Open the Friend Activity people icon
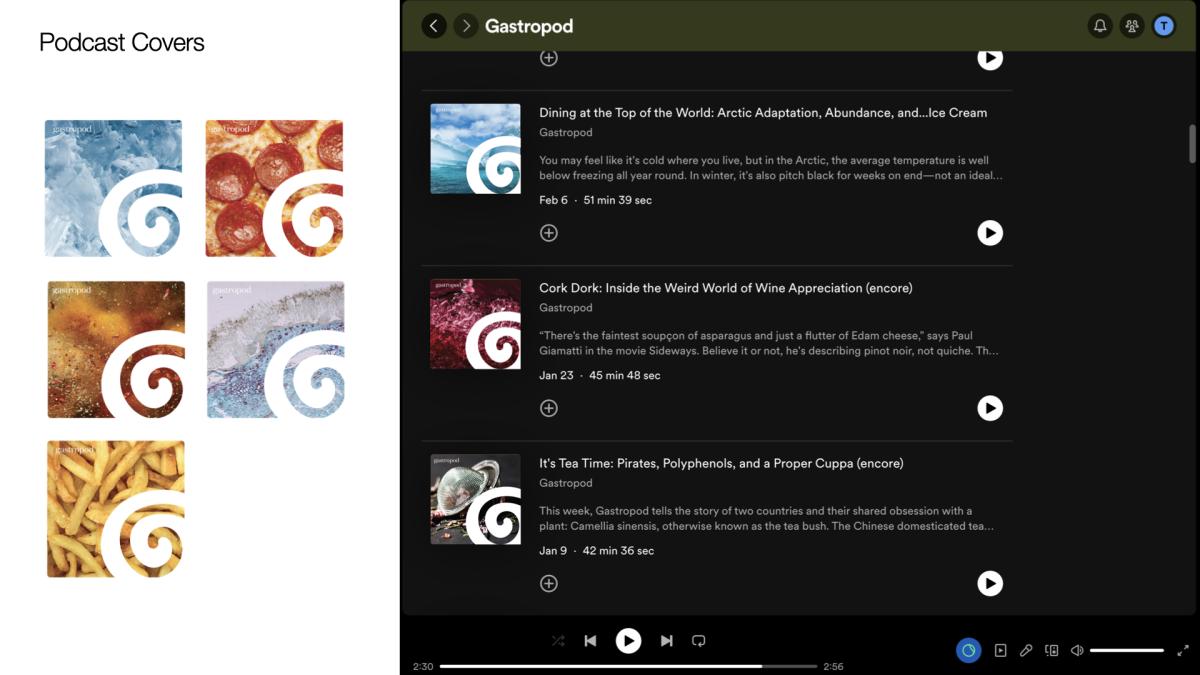The width and height of the screenshot is (1200, 675). point(1132,26)
